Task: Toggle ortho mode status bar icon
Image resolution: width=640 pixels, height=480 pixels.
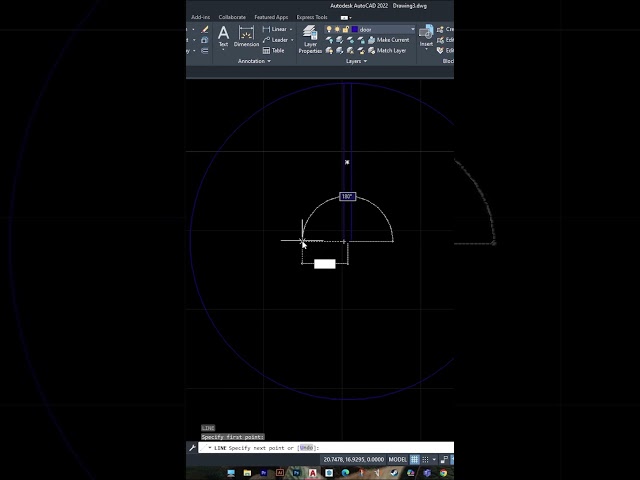Action: coord(444,460)
